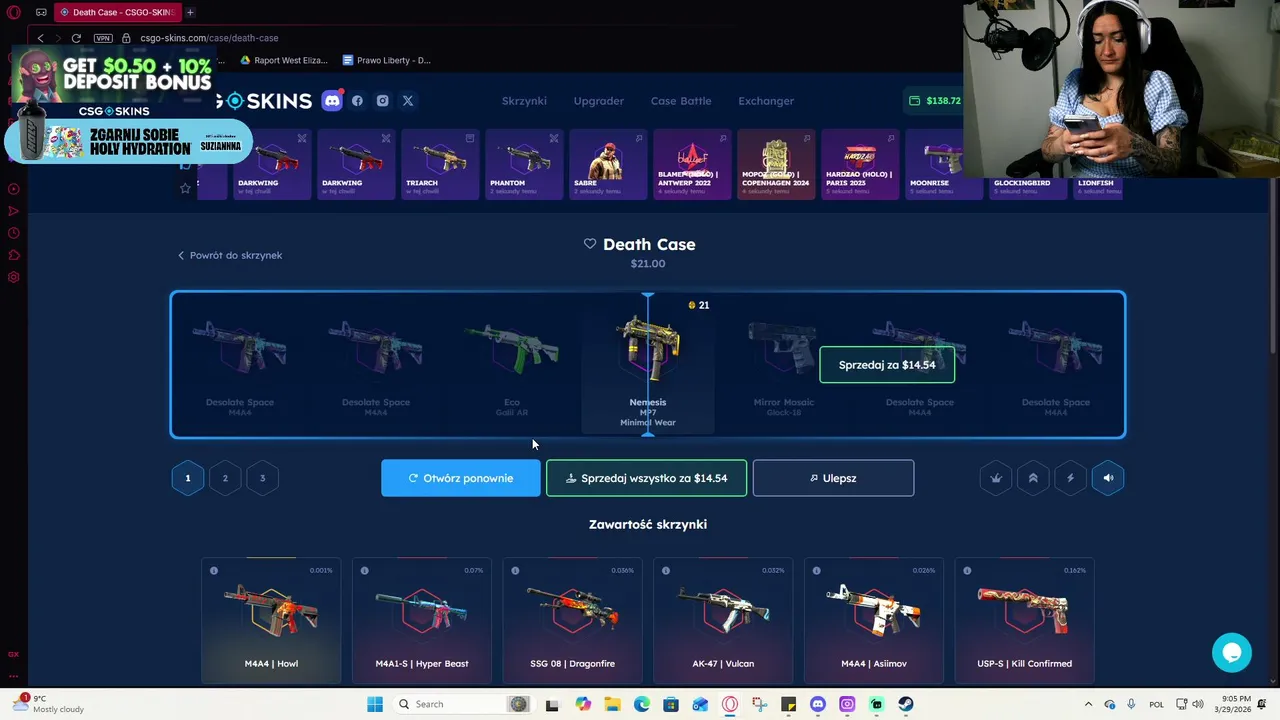This screenshot has height=720, width=1280.
Task: Go back via Powrót do skrzynek
Action: click(230, 255)
